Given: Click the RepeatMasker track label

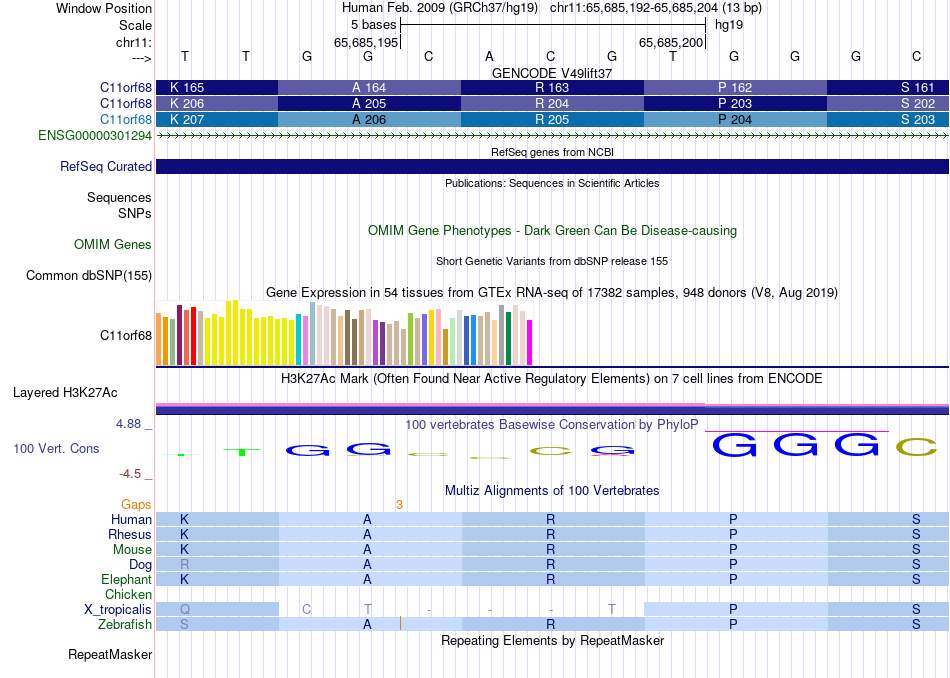Looking at the screenshot, I should [x=110, y=654].
